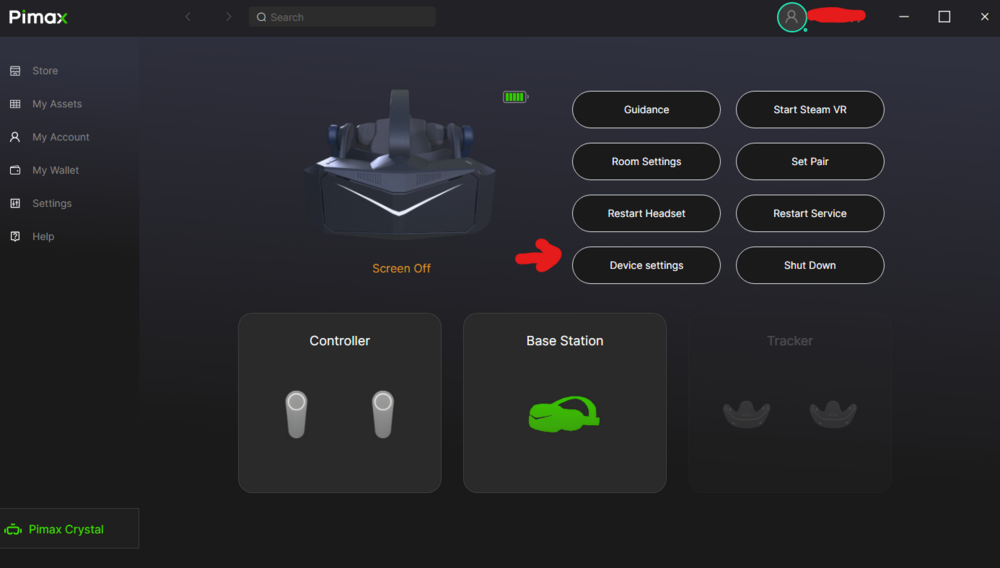
Task: Click the forward navigation arrow
Action: coord(228,17)
